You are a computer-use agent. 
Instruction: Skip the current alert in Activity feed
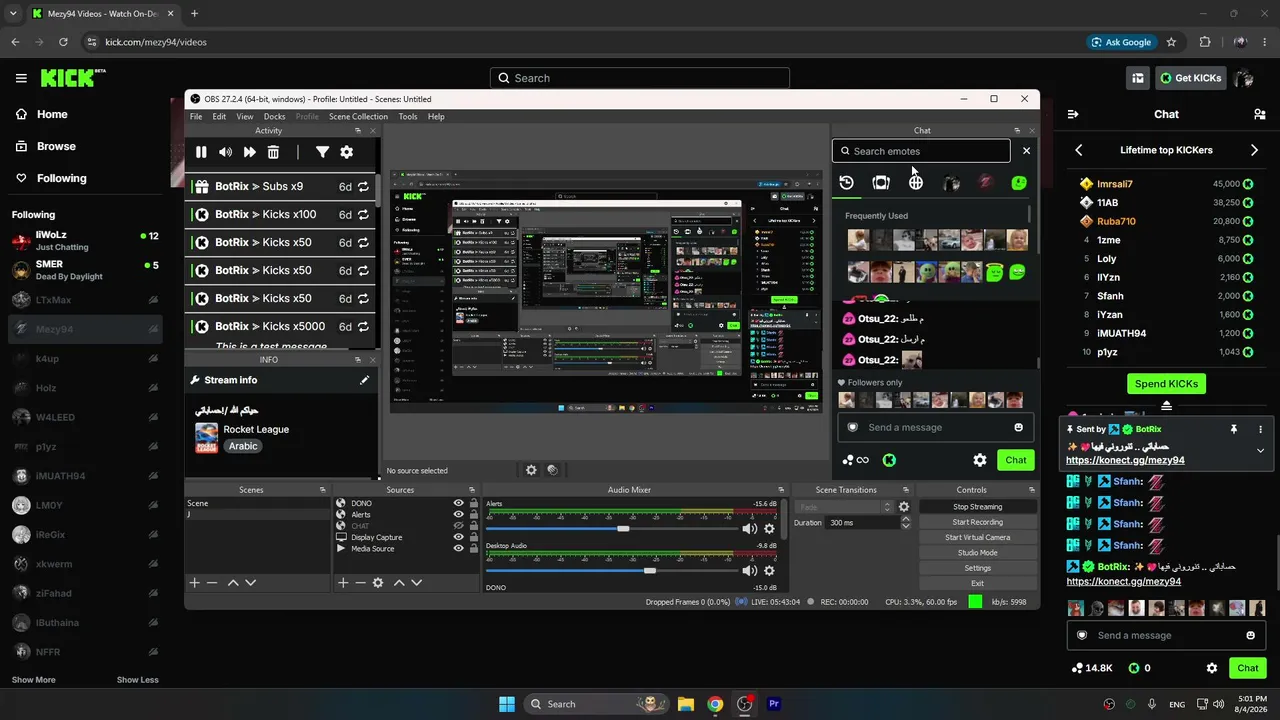click(x=249, y=152)
